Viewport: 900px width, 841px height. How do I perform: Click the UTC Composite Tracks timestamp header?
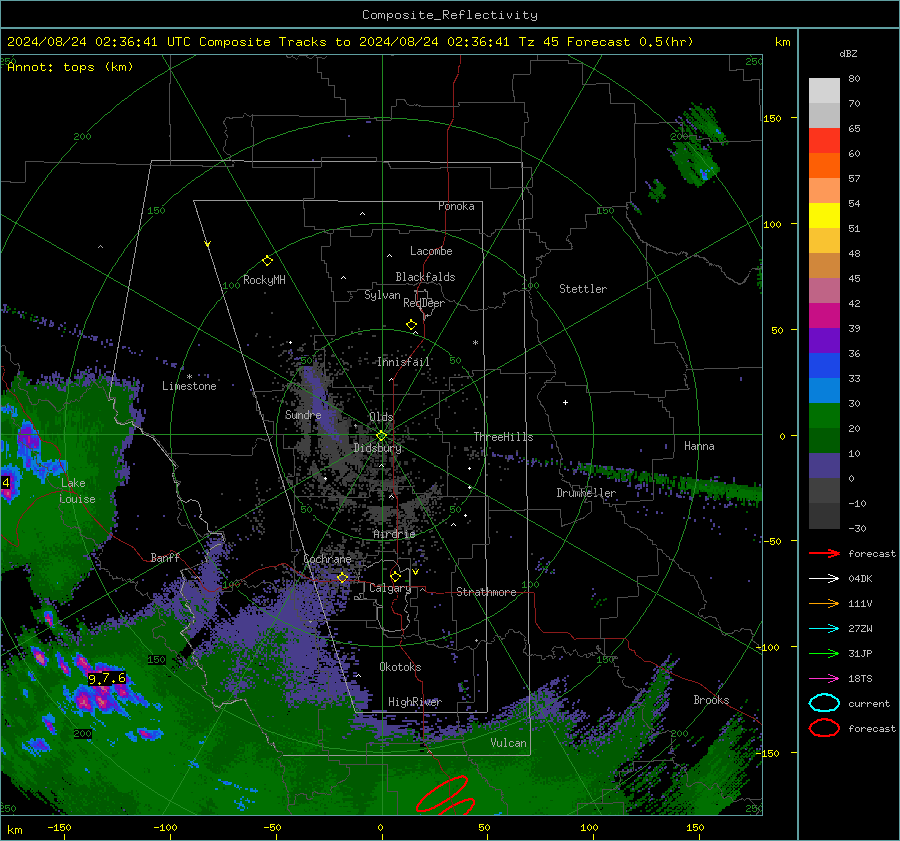pos(350,42)
